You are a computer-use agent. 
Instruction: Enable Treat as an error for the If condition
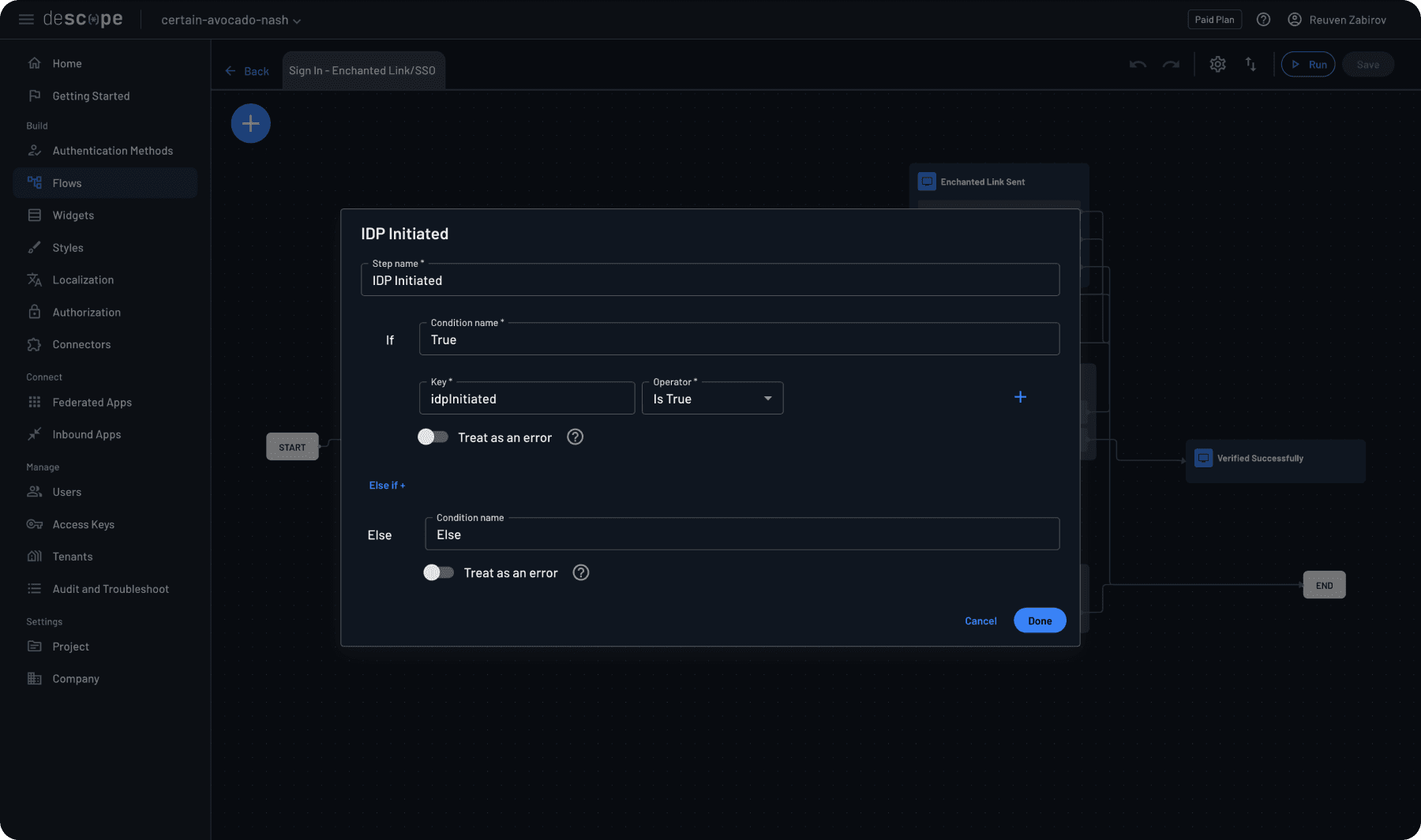click(x=433, y=437)
